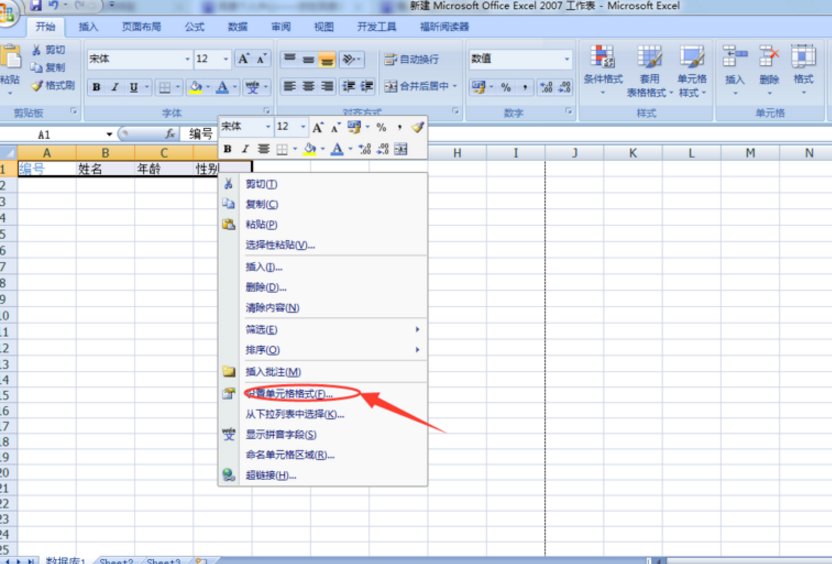Click the Cut icon in ribbon clipboard group
Screen dimensions: 832x564
tap(36, 50)
